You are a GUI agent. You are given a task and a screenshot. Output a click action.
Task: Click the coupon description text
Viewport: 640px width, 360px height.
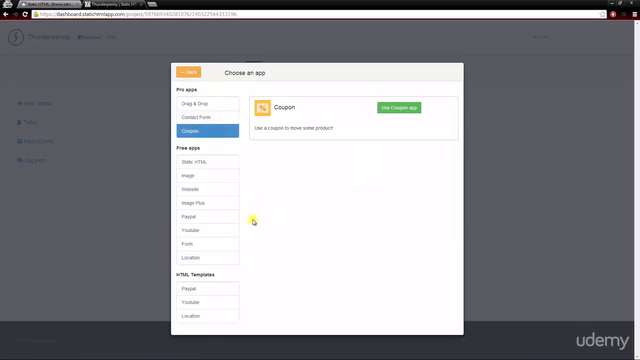tap(294, 128)
